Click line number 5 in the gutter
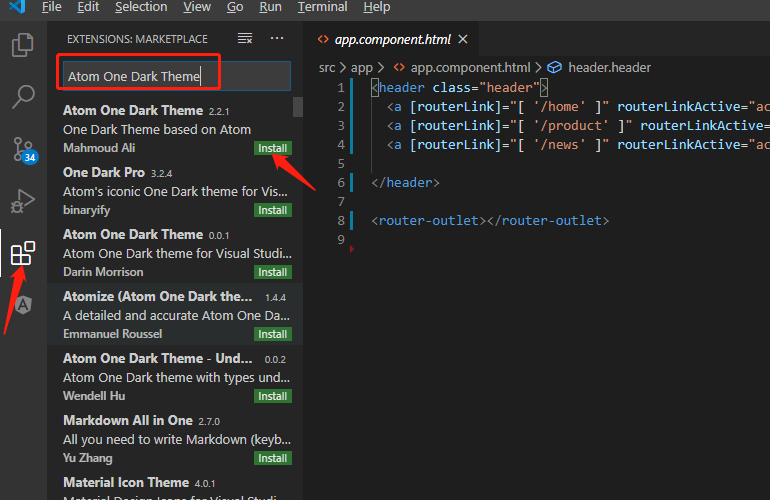Image resolution: width=770 pixels, height=500 pixels. (x=341, y=164)
